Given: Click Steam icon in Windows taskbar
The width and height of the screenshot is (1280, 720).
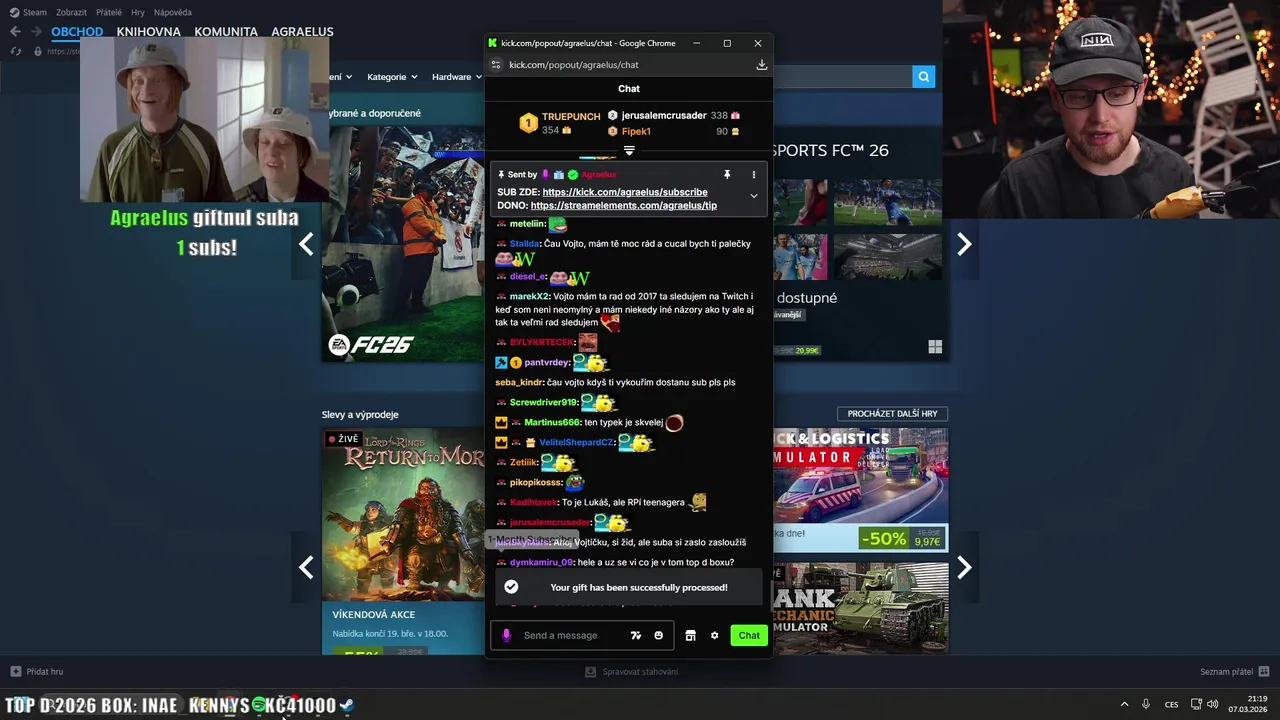Looking at the screenshot, I should pos(346,705).
